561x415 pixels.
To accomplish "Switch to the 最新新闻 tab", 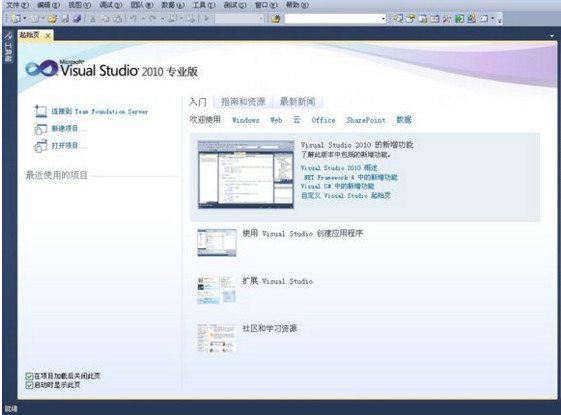I will 298,102.
